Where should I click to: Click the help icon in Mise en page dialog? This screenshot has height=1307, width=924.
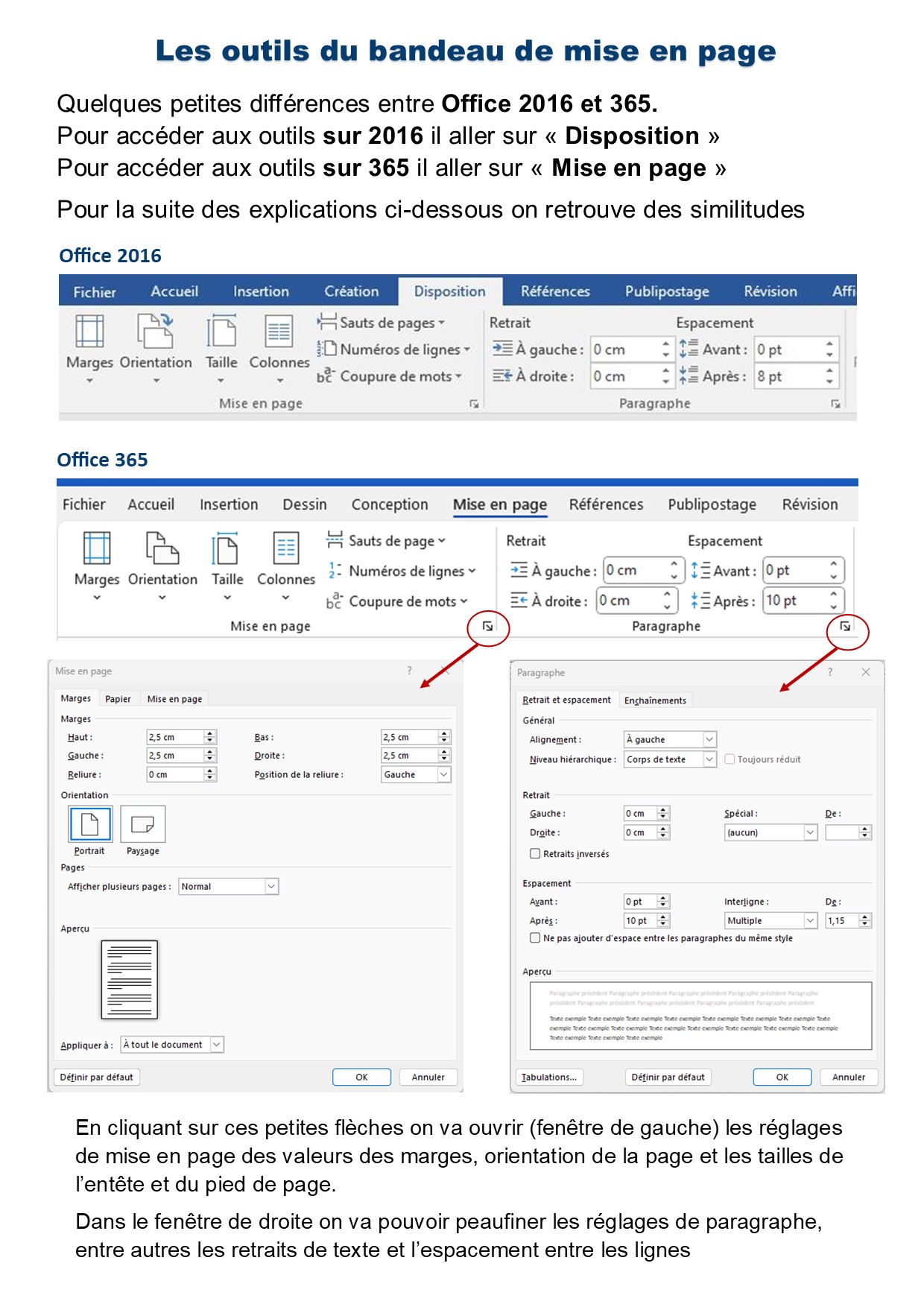409,671
